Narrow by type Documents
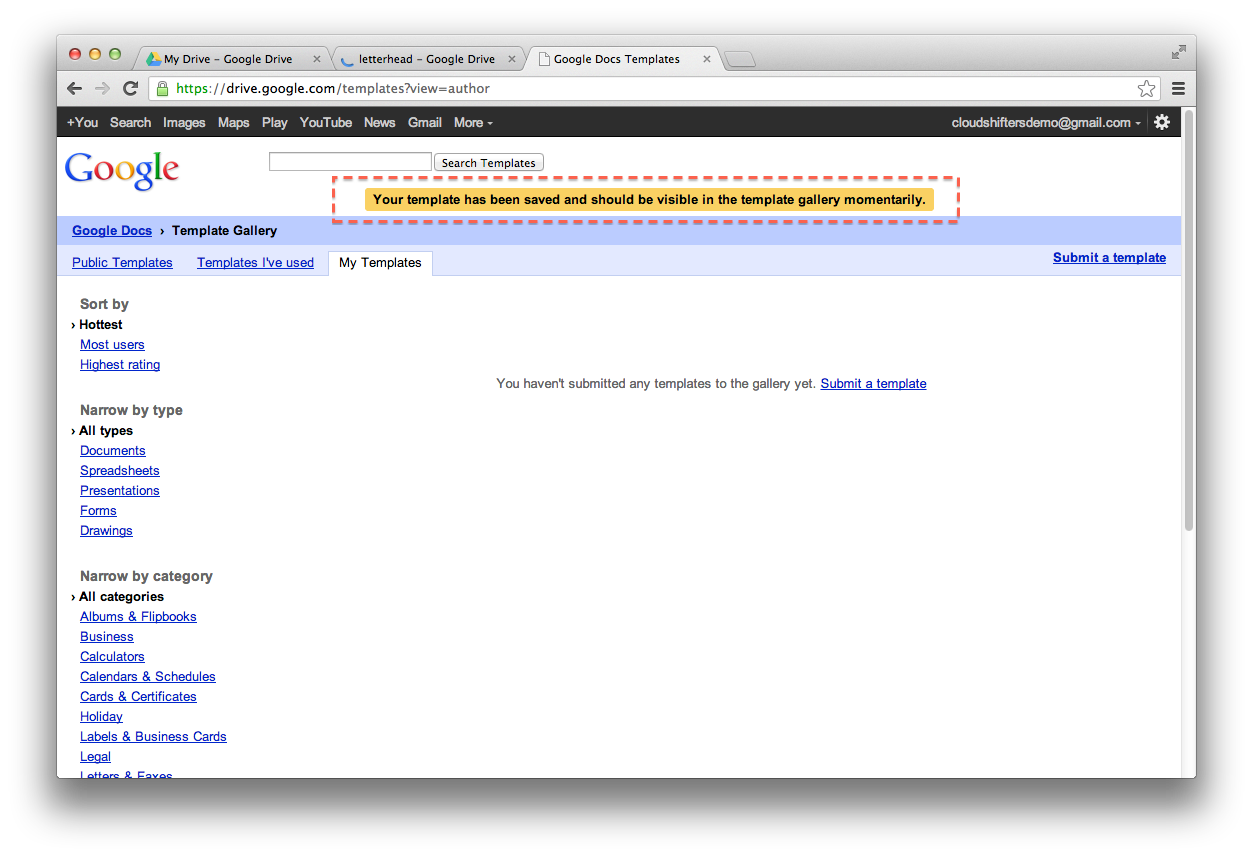1253x857 pixels. [113, 450]
